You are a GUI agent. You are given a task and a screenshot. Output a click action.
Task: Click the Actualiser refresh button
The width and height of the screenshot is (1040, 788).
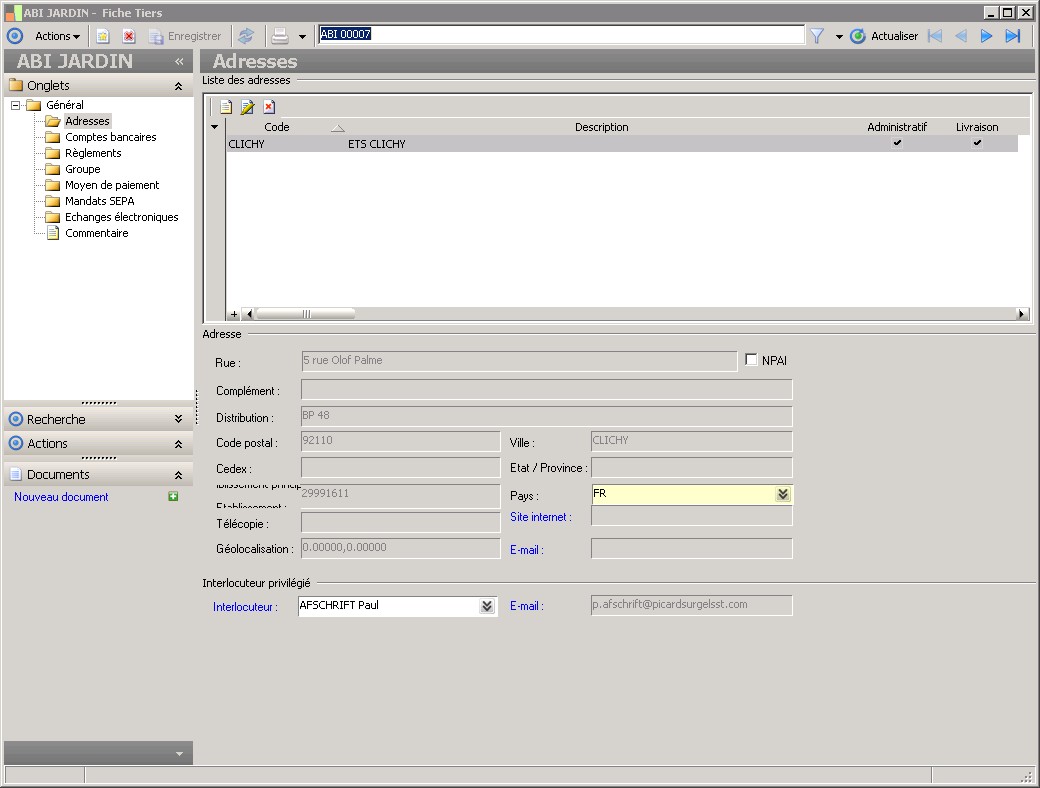click(884, 36)
